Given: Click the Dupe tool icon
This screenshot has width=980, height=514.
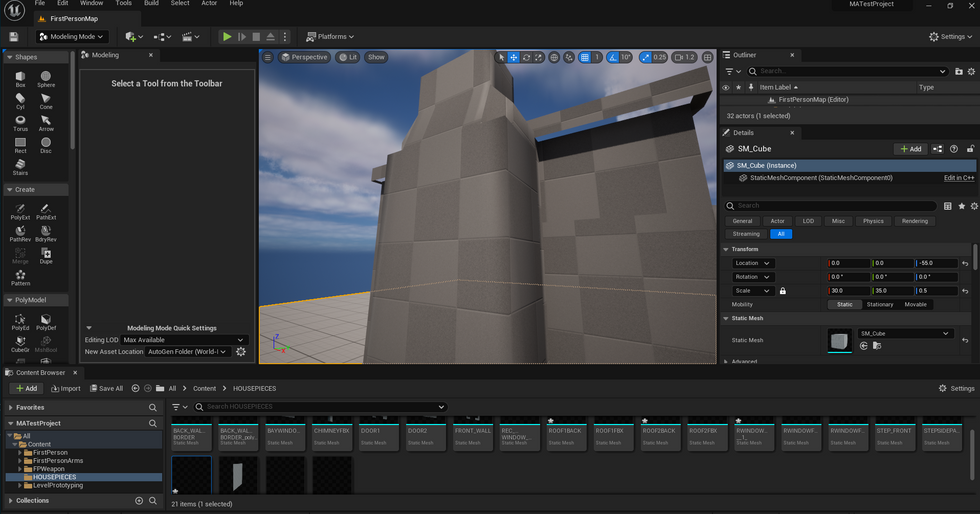Looking at the screenshot, I should coord(46,254).
